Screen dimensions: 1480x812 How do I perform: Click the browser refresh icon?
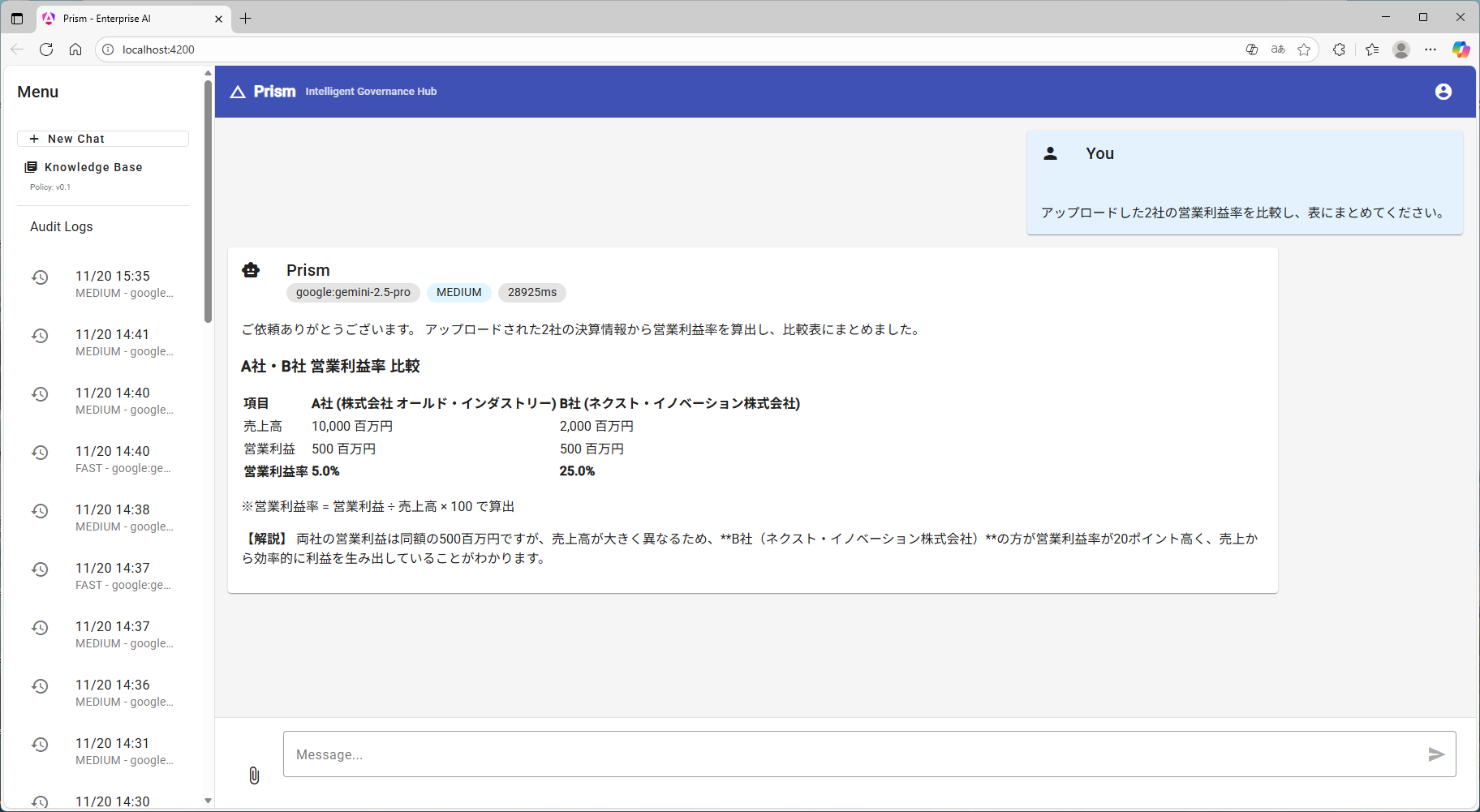(46, 49)
